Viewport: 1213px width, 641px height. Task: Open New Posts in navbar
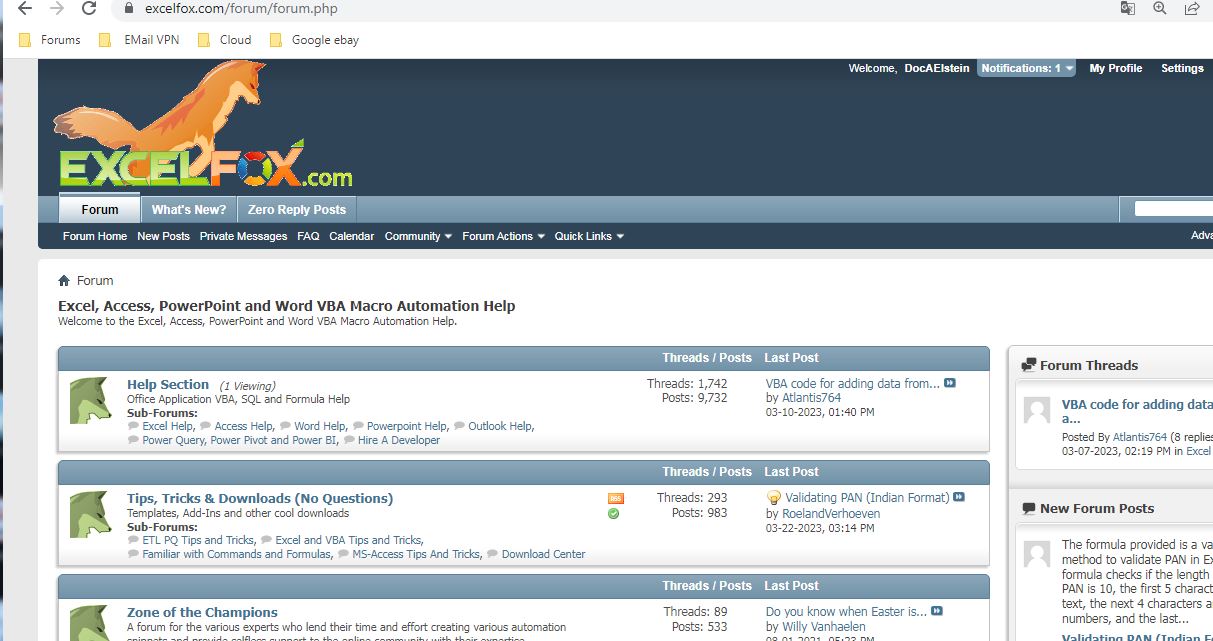pos(163,236)
